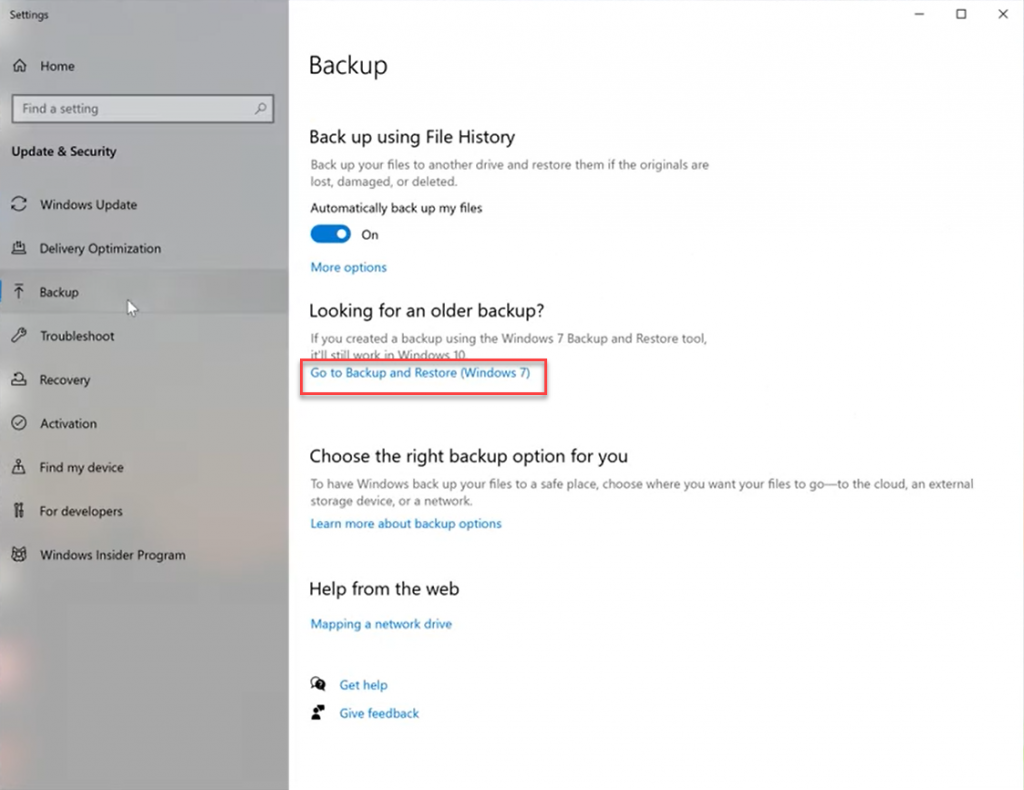Select For developers in sidebar
The height and width of the screenshot is (790, 1024).
[144, 511]
